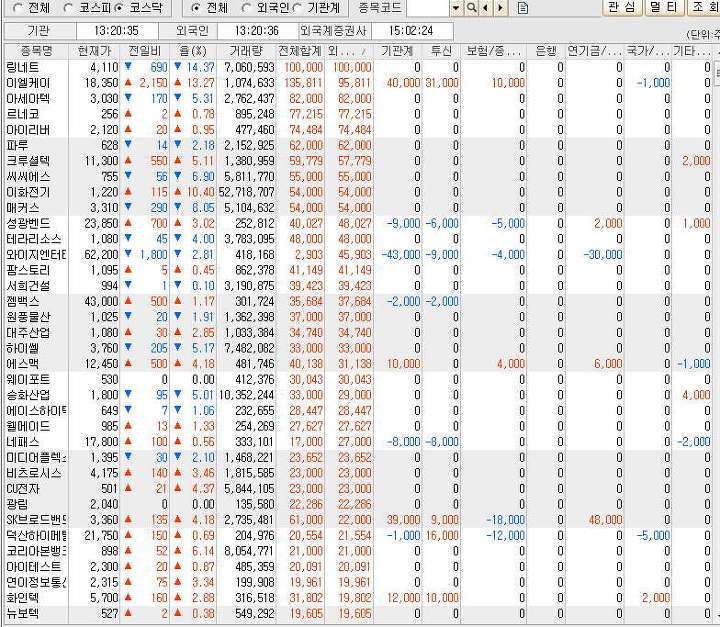720x627 pixels.
Task: Select the 팜스토리 stock row
Action: 360,270
